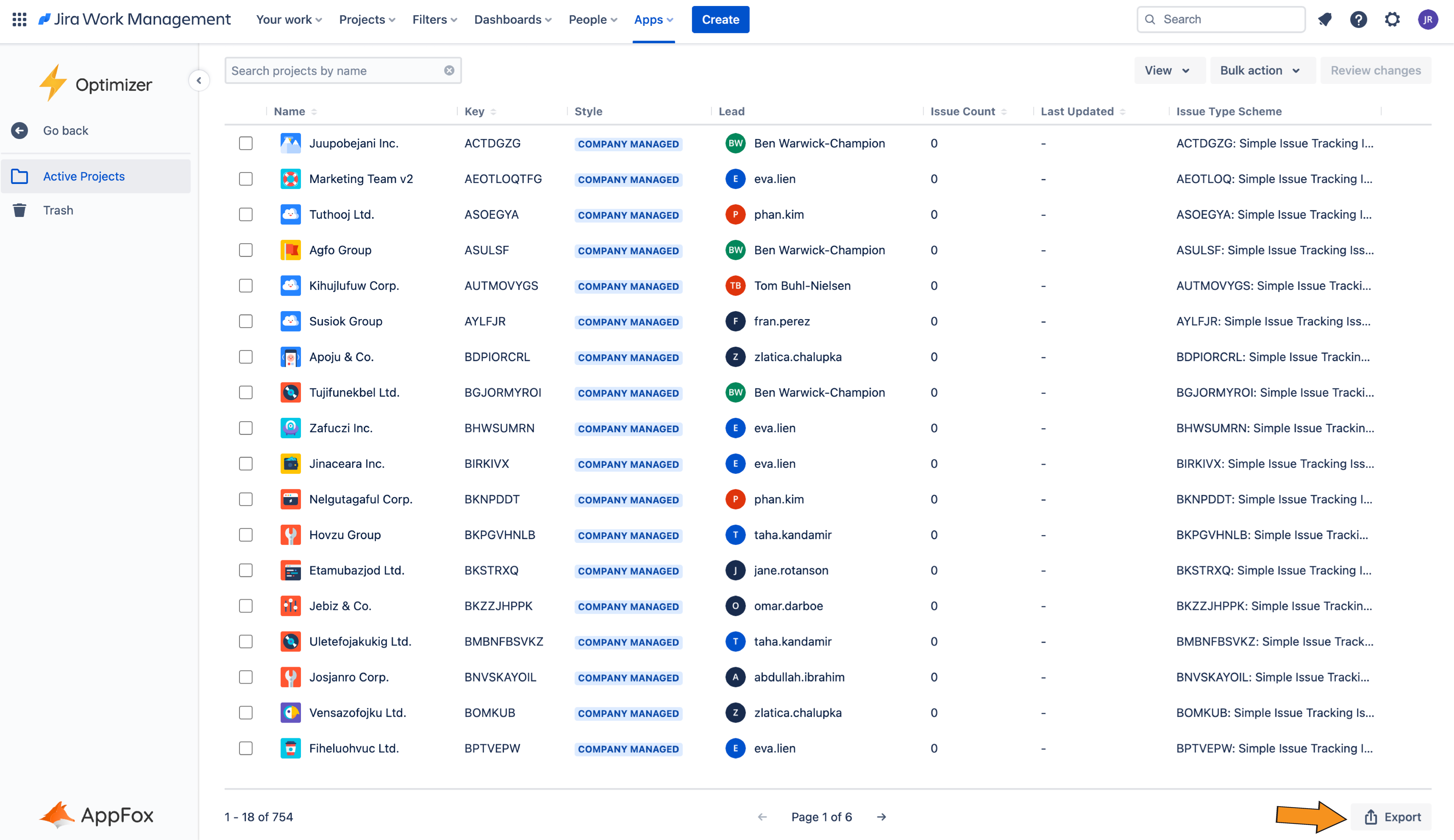Click the Export button

[1392, 817]
